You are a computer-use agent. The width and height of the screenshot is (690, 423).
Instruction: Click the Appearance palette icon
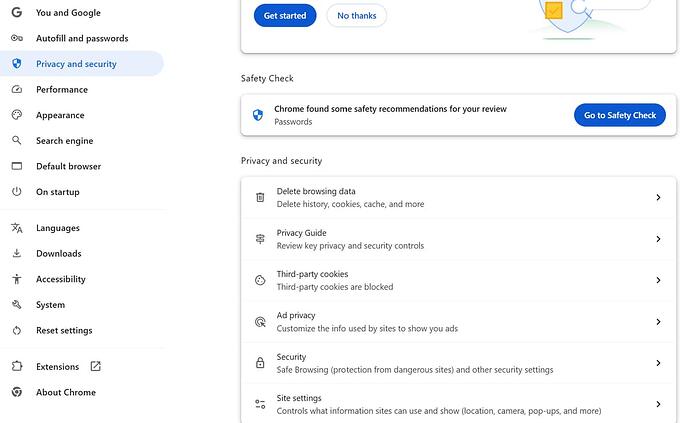click(x=16, y=115)
